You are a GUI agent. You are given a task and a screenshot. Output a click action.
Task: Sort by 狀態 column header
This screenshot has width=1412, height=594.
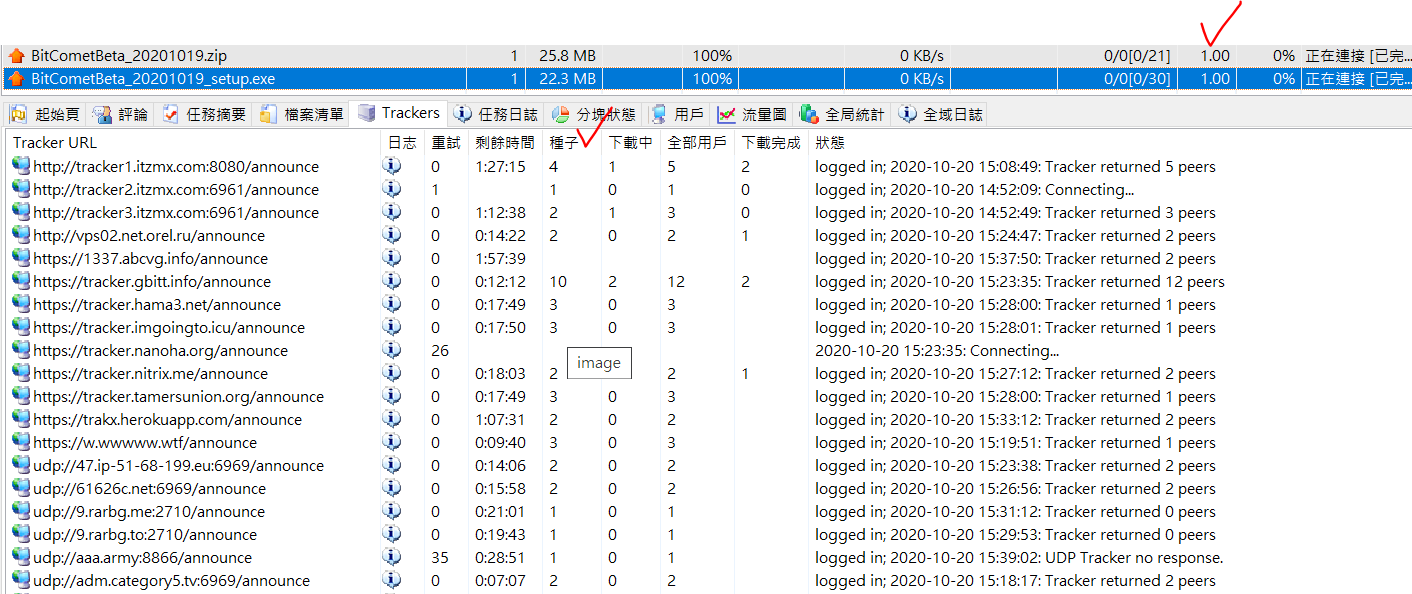(830, 143)
